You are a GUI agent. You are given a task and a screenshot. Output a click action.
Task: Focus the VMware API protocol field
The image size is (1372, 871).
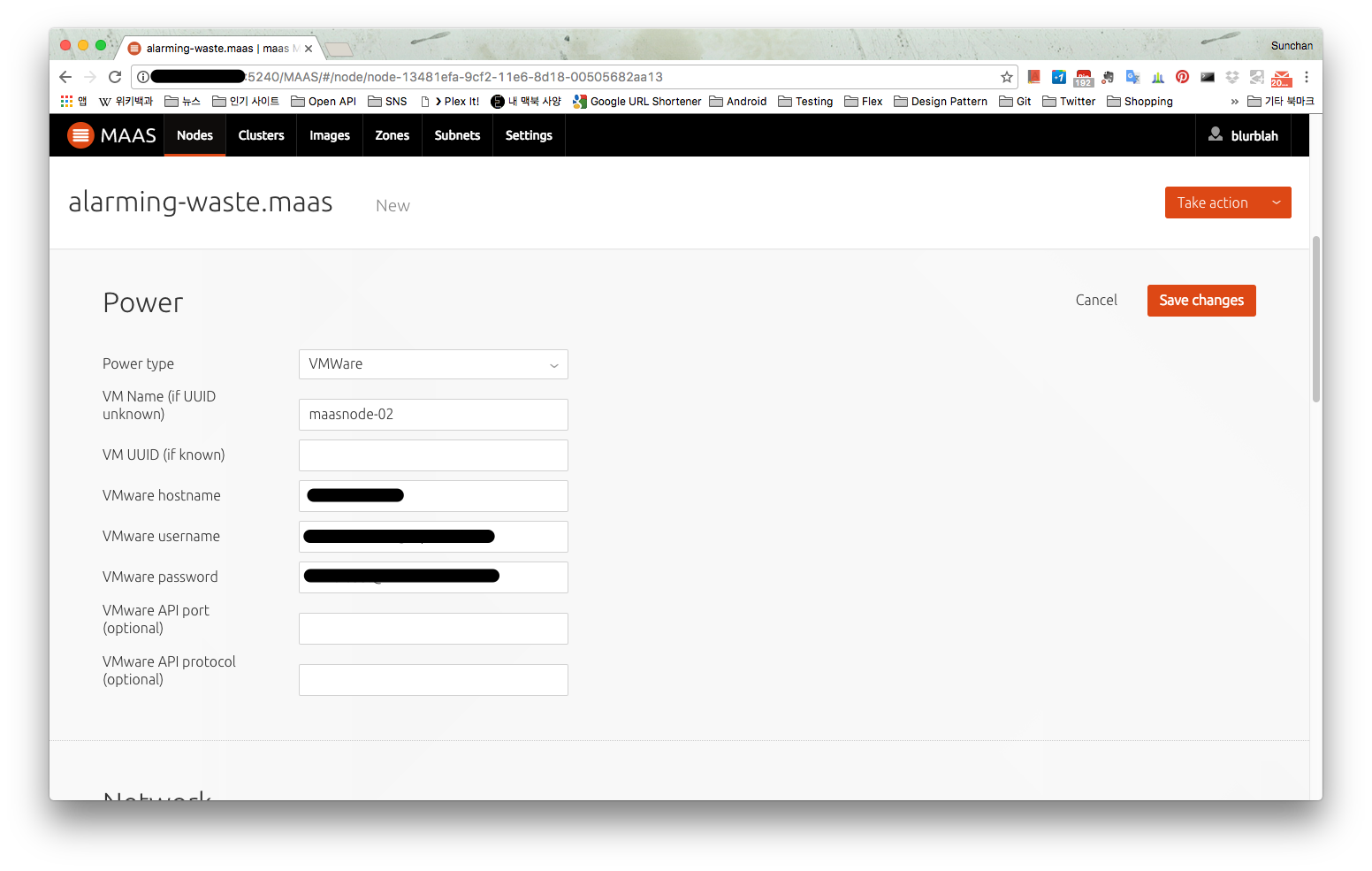[x=433, y=680]
